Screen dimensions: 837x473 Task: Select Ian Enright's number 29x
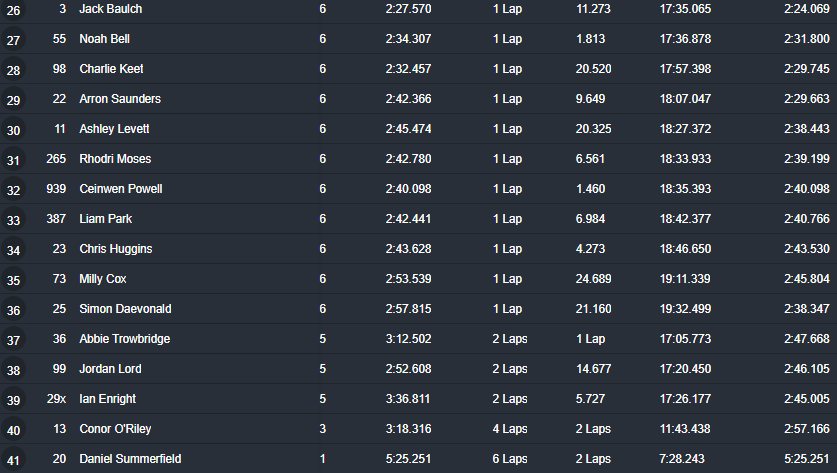coord(56,399)
